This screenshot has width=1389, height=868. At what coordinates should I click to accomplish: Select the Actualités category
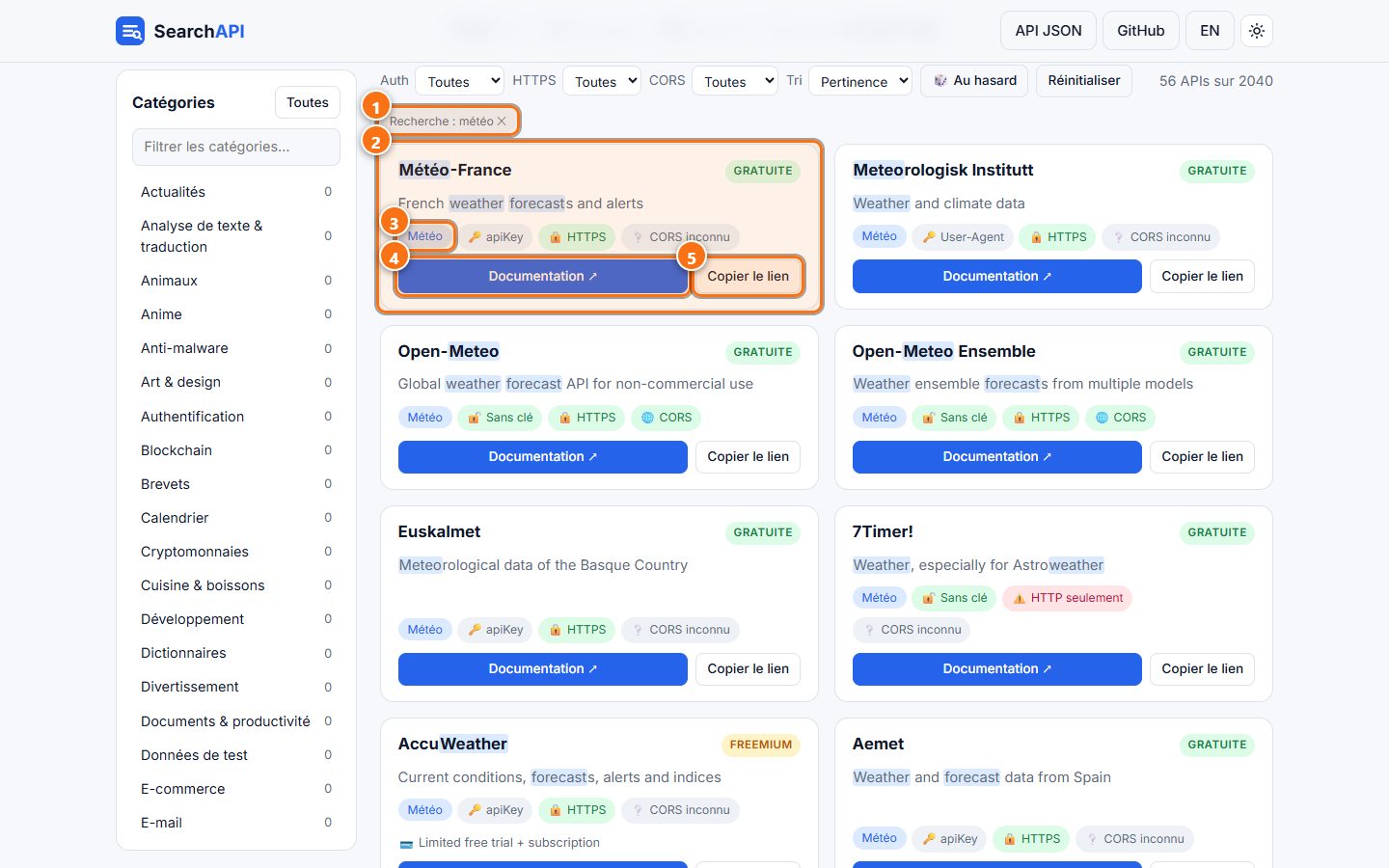click(x=236, y=192)
